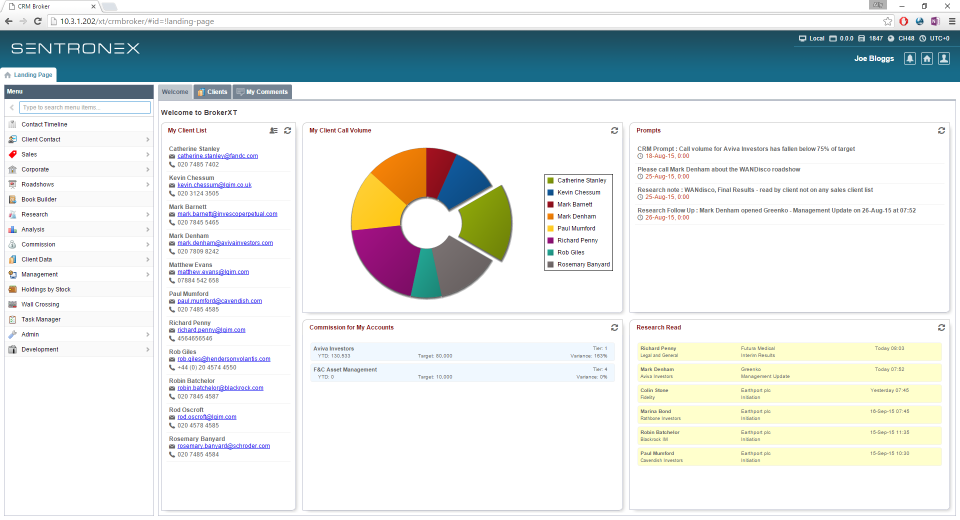This screenshot has width=960, height=520.
Task: Open Mark Denham Greenko research row
Action: 789,373
